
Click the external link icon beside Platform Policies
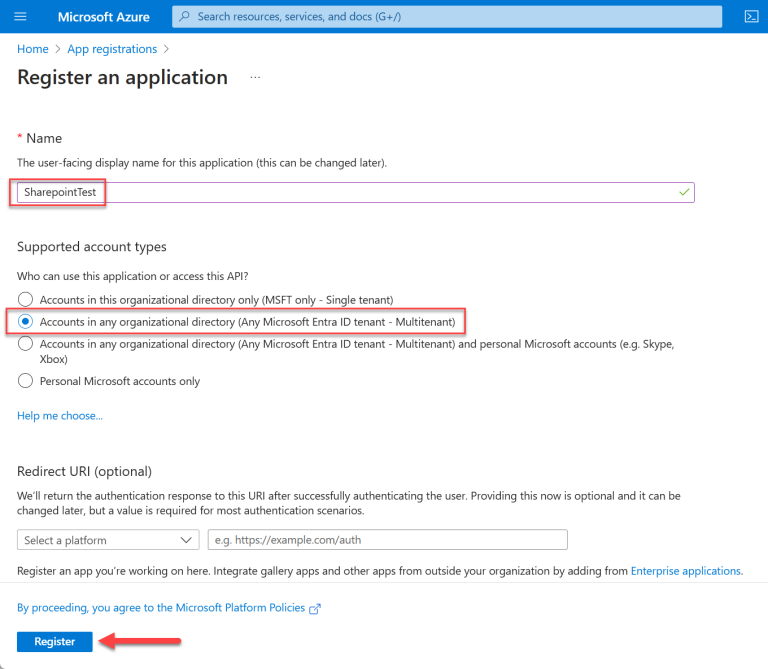(x=315, y=608)
